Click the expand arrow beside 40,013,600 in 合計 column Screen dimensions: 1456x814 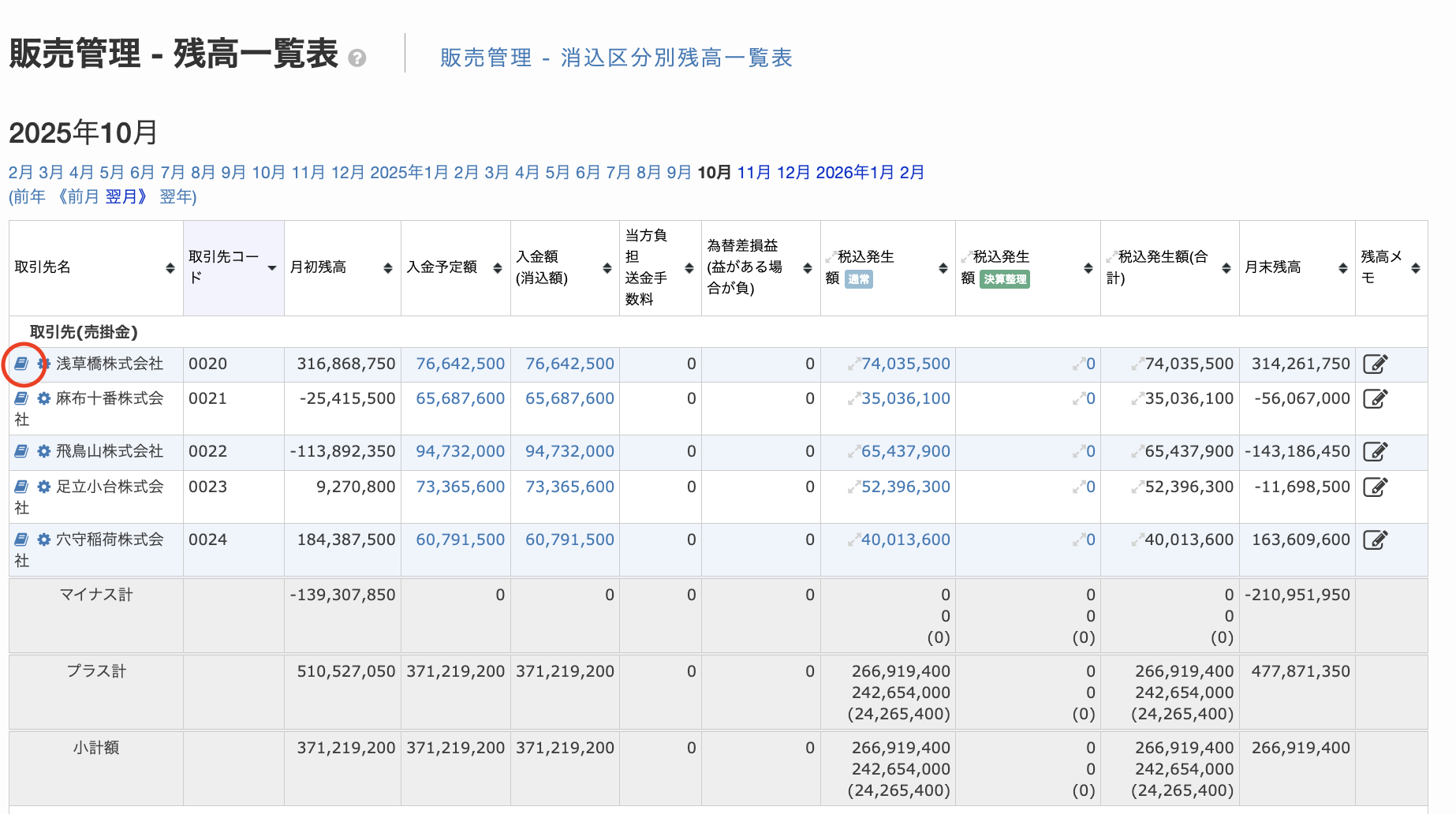1137,540
